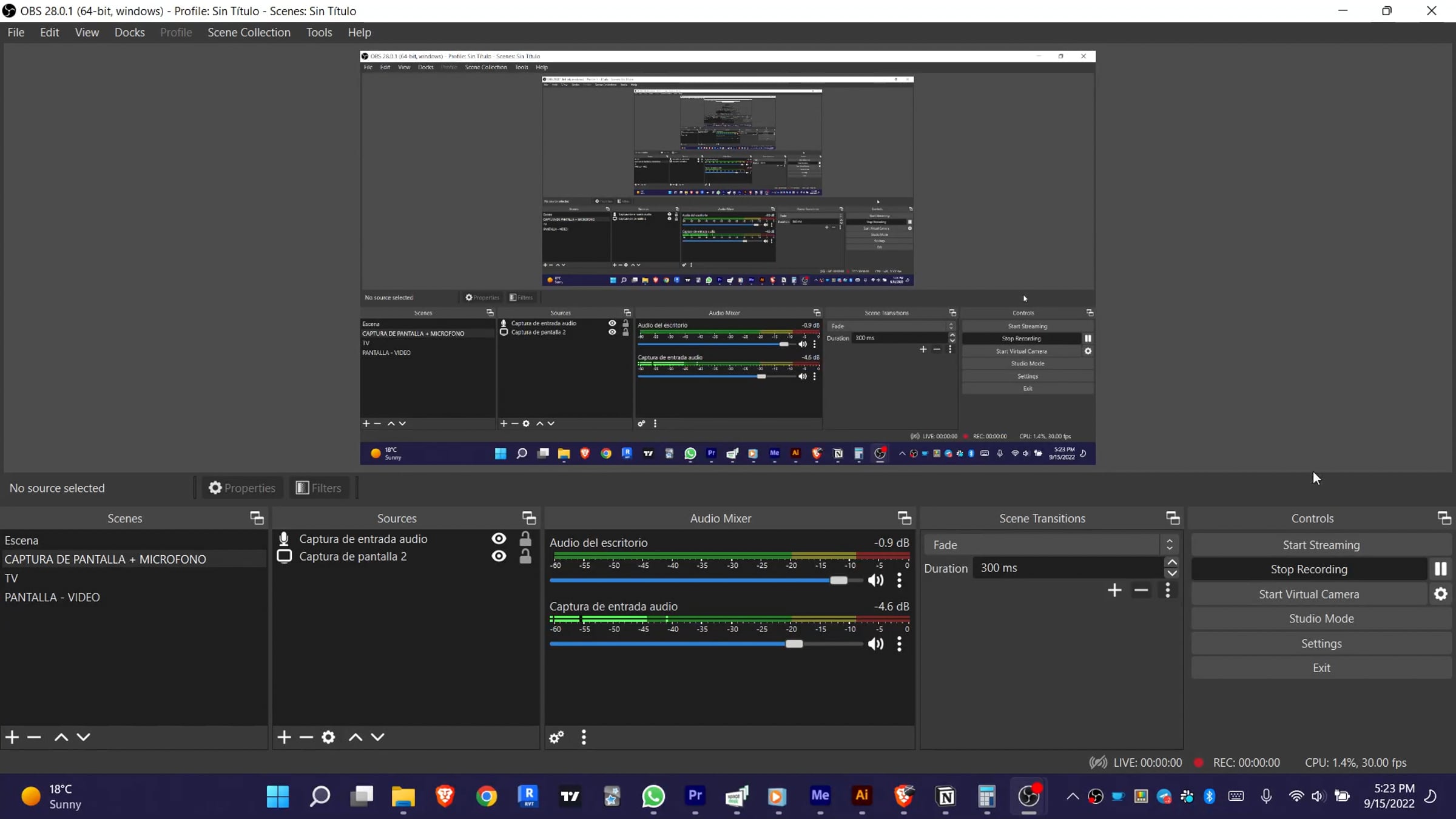Undock the Audio Mixer panel
Image resolution: width=1456 pixels, height=819 pixels.
[904, 518]
